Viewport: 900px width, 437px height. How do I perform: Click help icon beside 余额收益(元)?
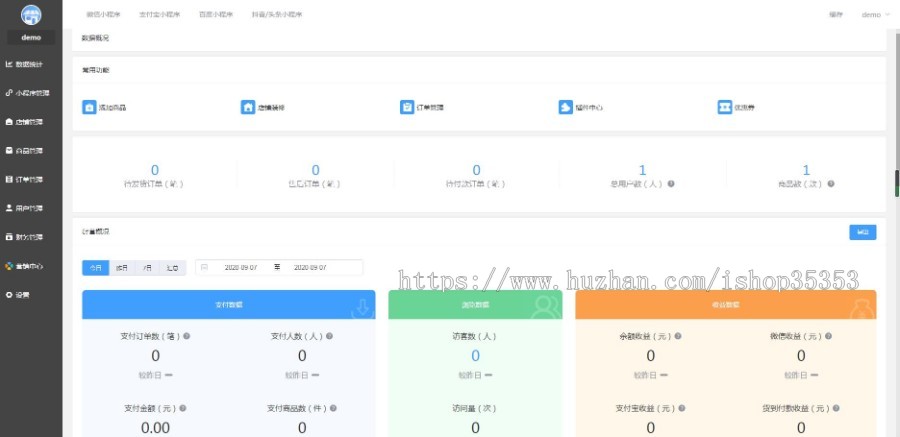point(678,337)
